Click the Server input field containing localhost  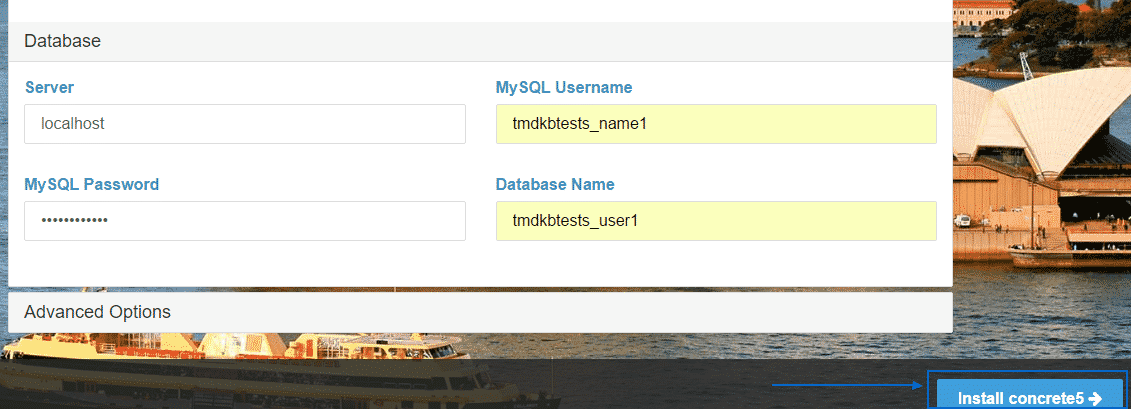coord(244,124)
